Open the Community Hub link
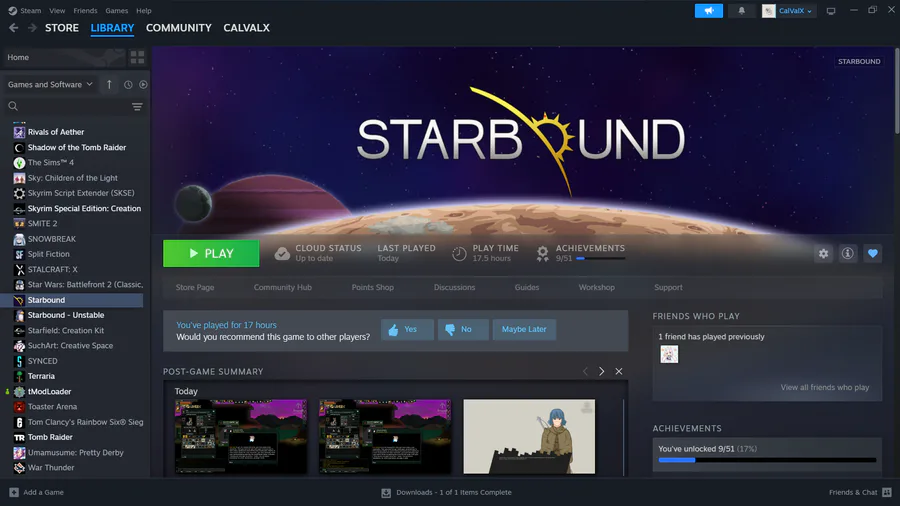 pos(282,287)
